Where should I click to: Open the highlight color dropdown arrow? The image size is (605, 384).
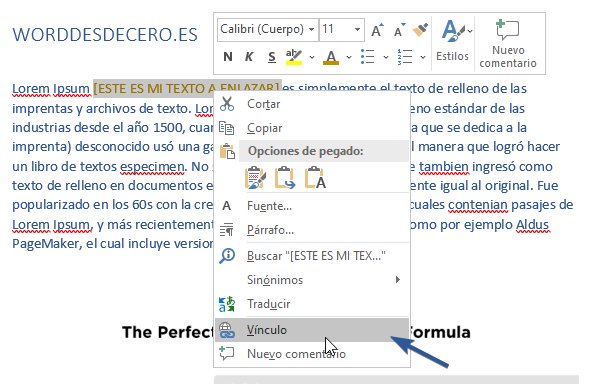[x=312, y=57]
